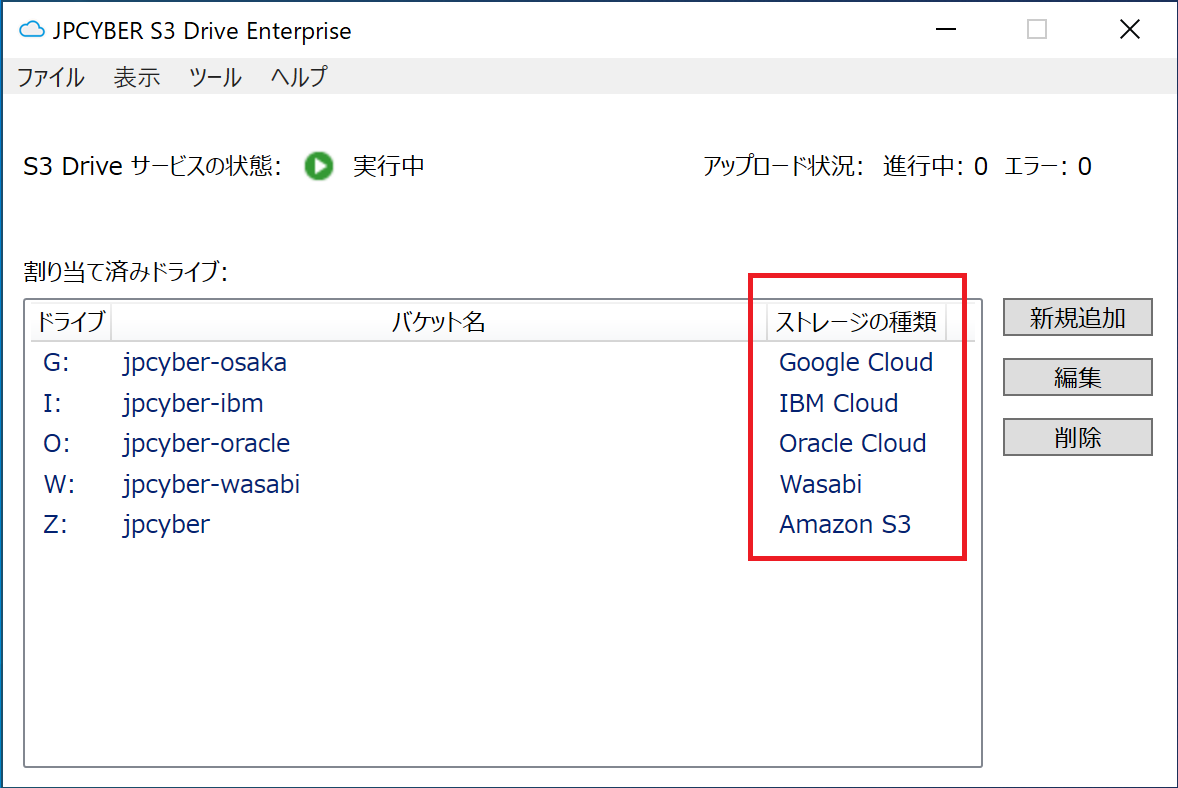
Task: Click Amazon S3 storage type cell
Action: [844, 524]
